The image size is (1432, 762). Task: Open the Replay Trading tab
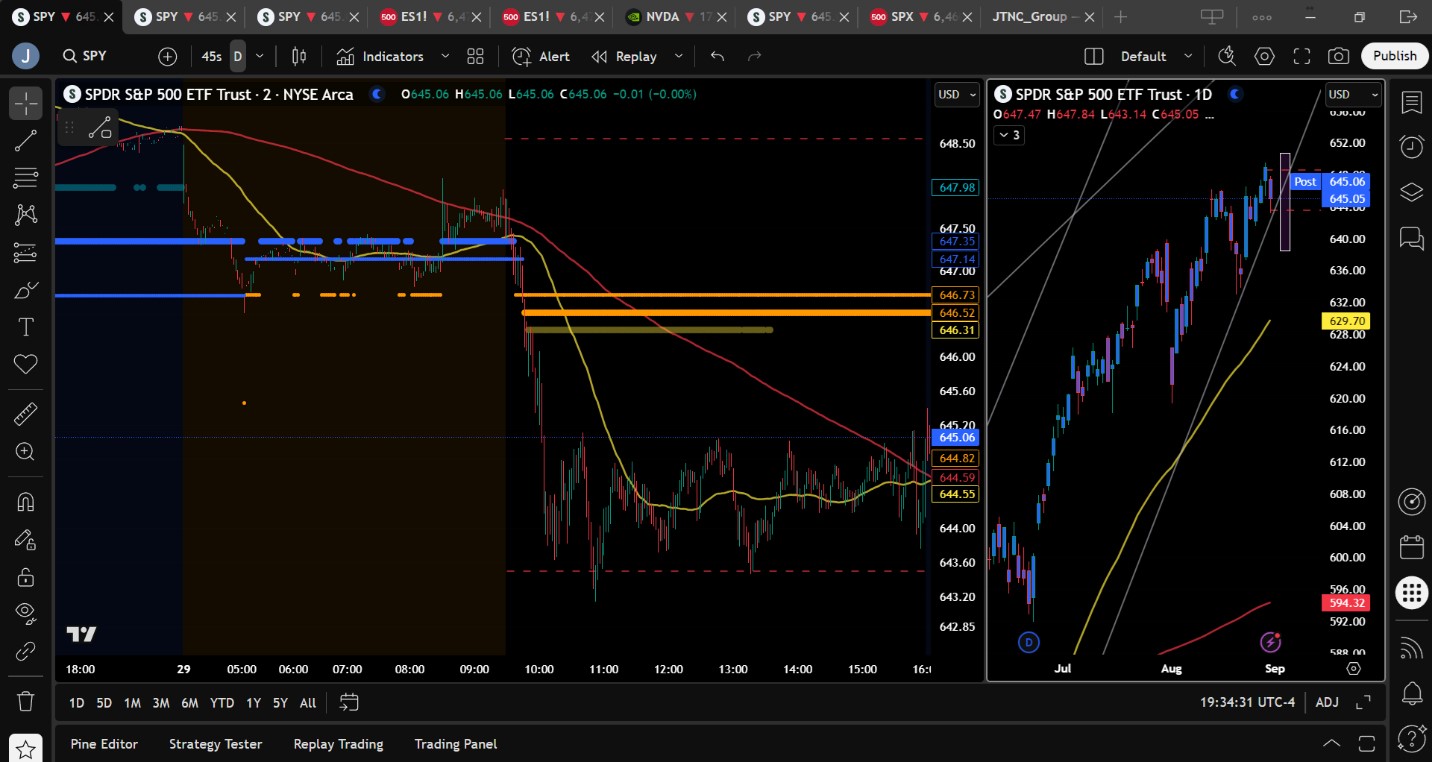(338, 744)
